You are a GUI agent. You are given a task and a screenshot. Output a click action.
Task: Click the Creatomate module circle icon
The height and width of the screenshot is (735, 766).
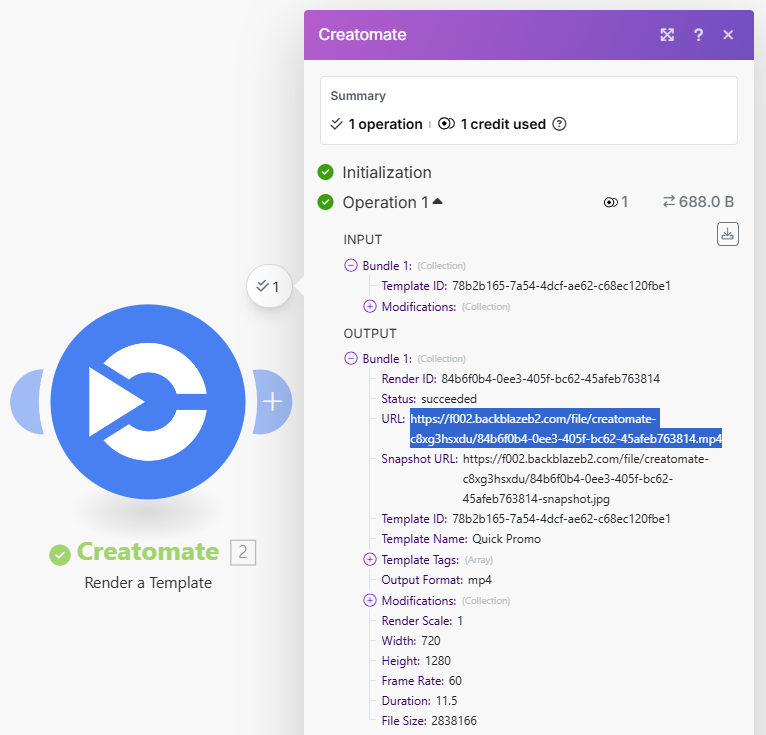click(x=148, y=400)
